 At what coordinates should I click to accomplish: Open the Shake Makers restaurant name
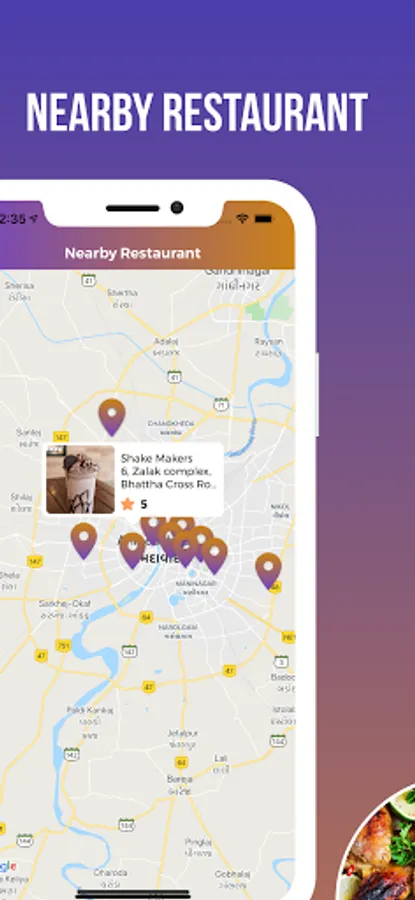[157, 458]
